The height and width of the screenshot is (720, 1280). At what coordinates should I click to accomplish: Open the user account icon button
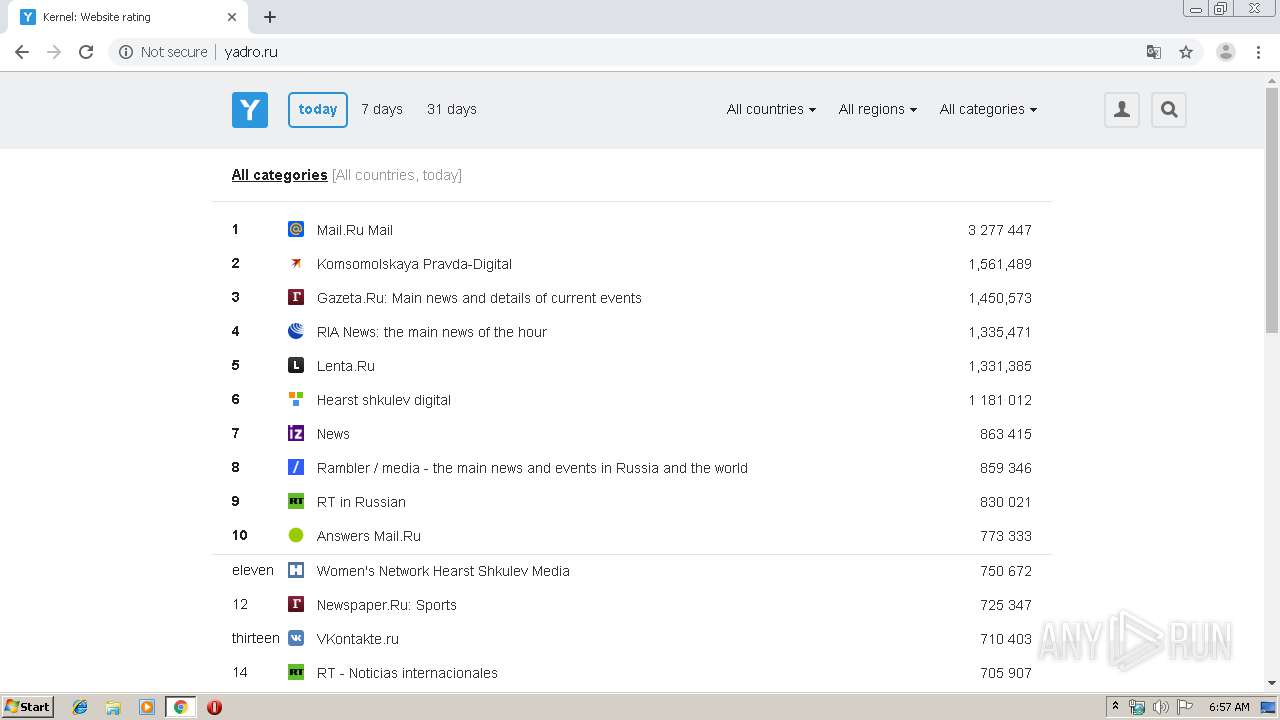(x=1122, y=110)
